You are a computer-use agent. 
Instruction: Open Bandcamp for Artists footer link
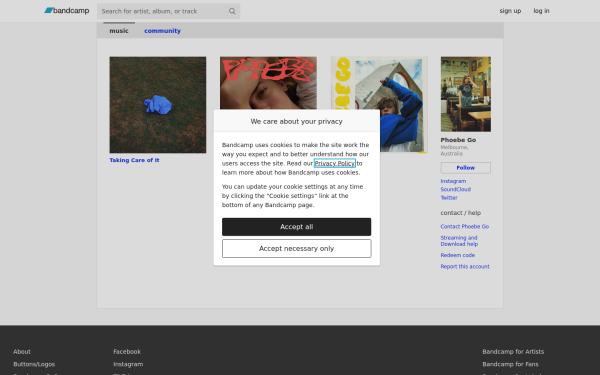point(513,352)
